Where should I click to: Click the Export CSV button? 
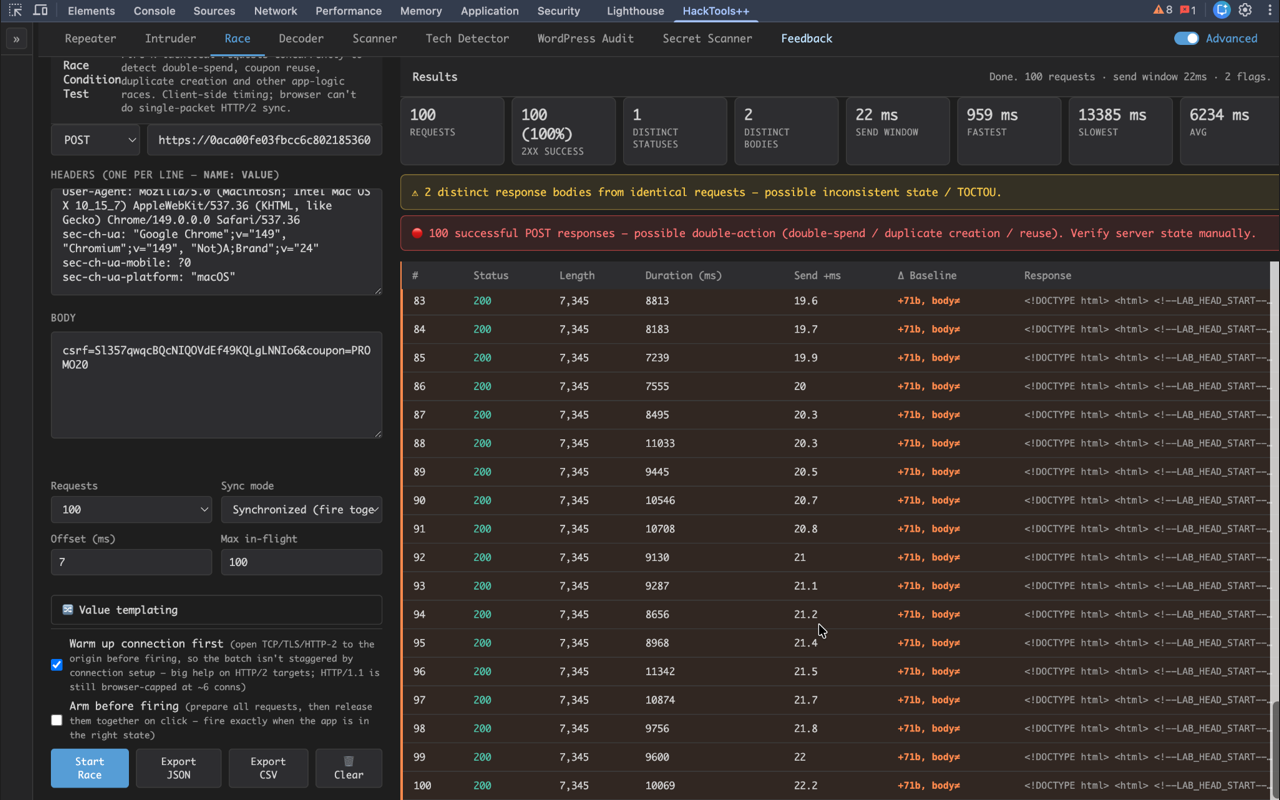click(268, 768)
